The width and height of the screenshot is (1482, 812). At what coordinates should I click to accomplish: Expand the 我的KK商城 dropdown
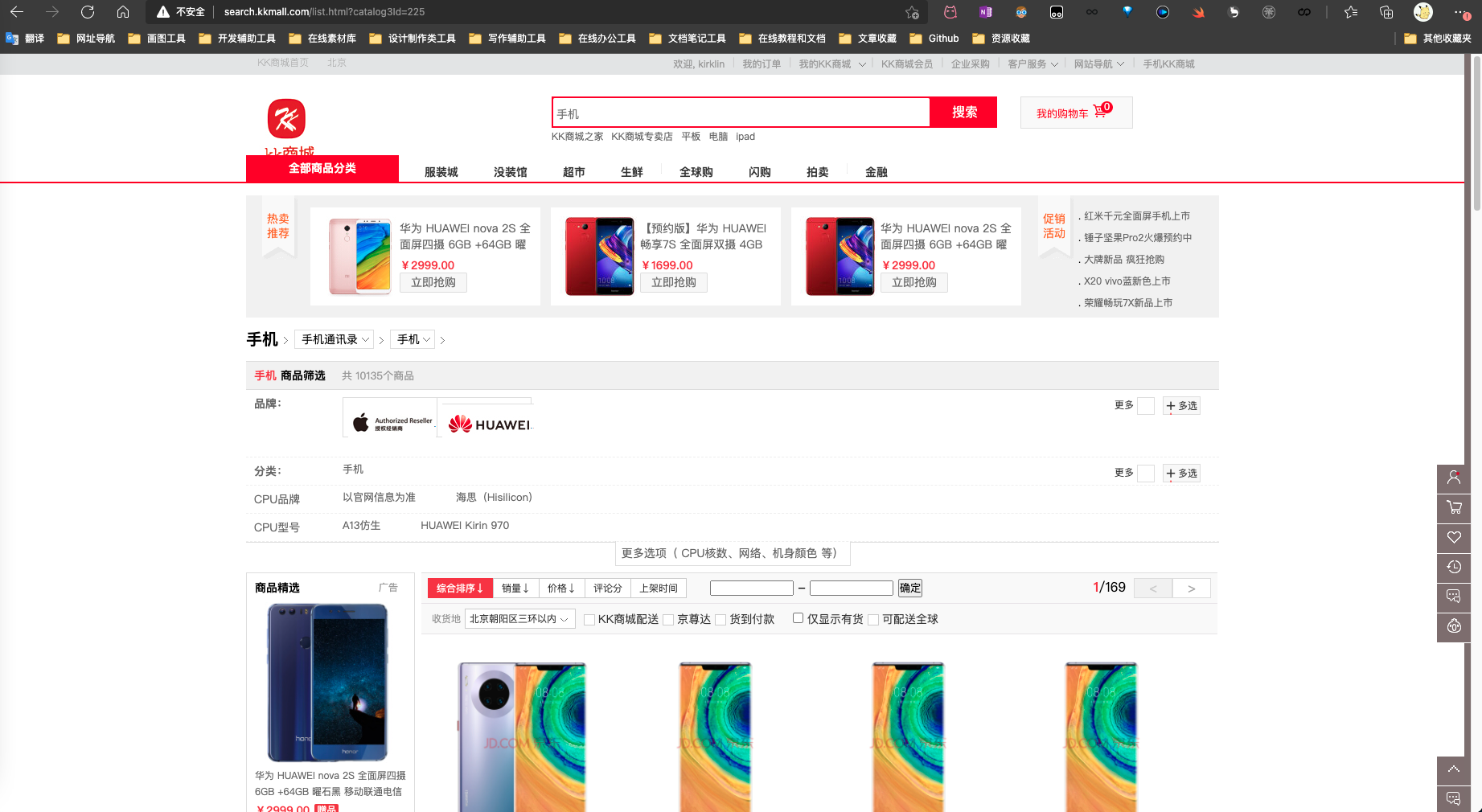pyautogui.click(x=832, y=64)
